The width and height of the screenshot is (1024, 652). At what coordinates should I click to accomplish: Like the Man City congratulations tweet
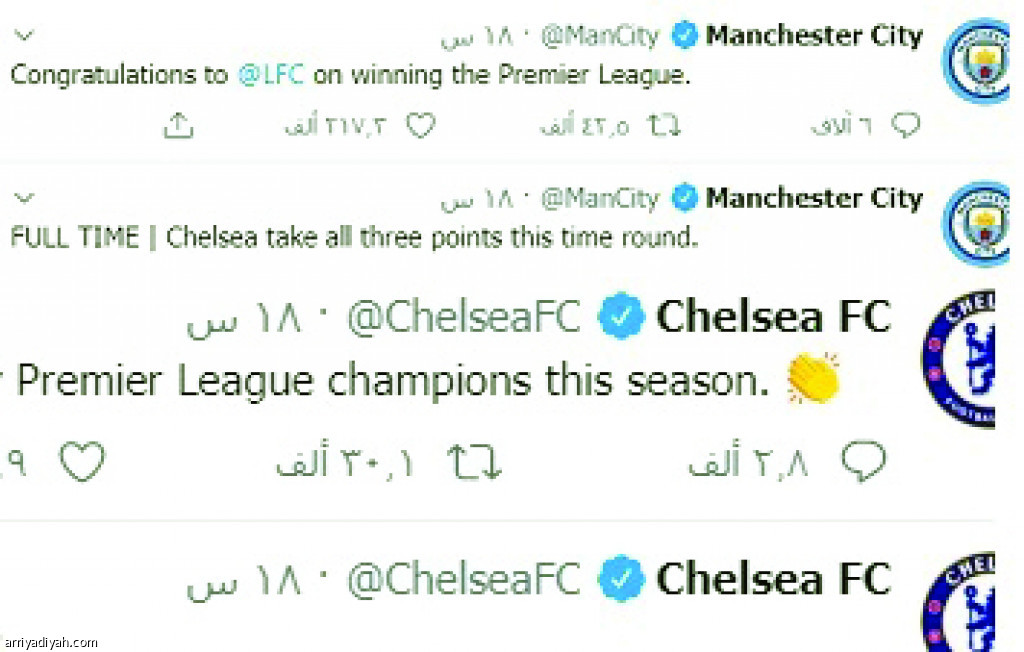coord(420,125)
